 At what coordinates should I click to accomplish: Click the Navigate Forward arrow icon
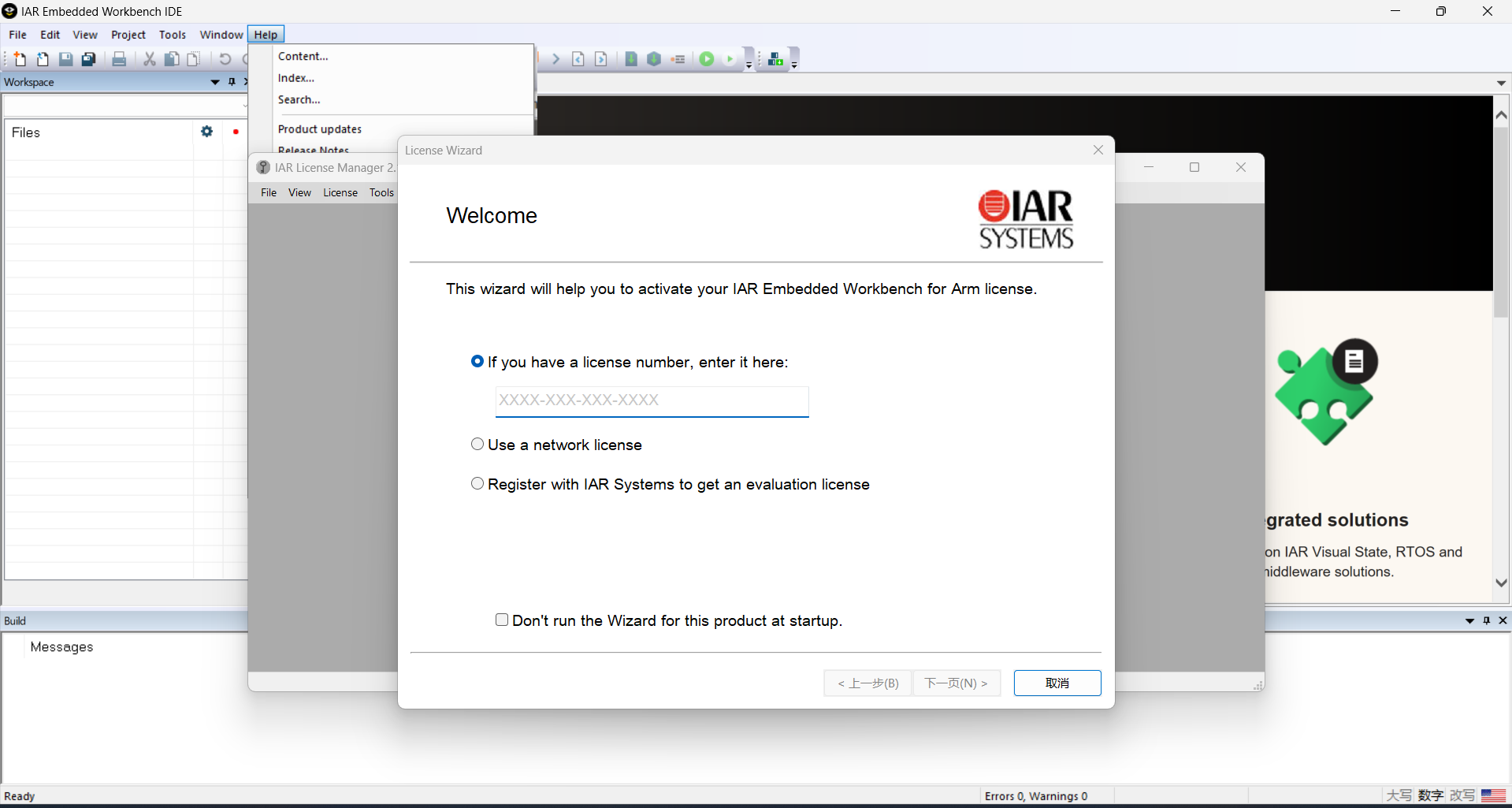coord(555,59)
